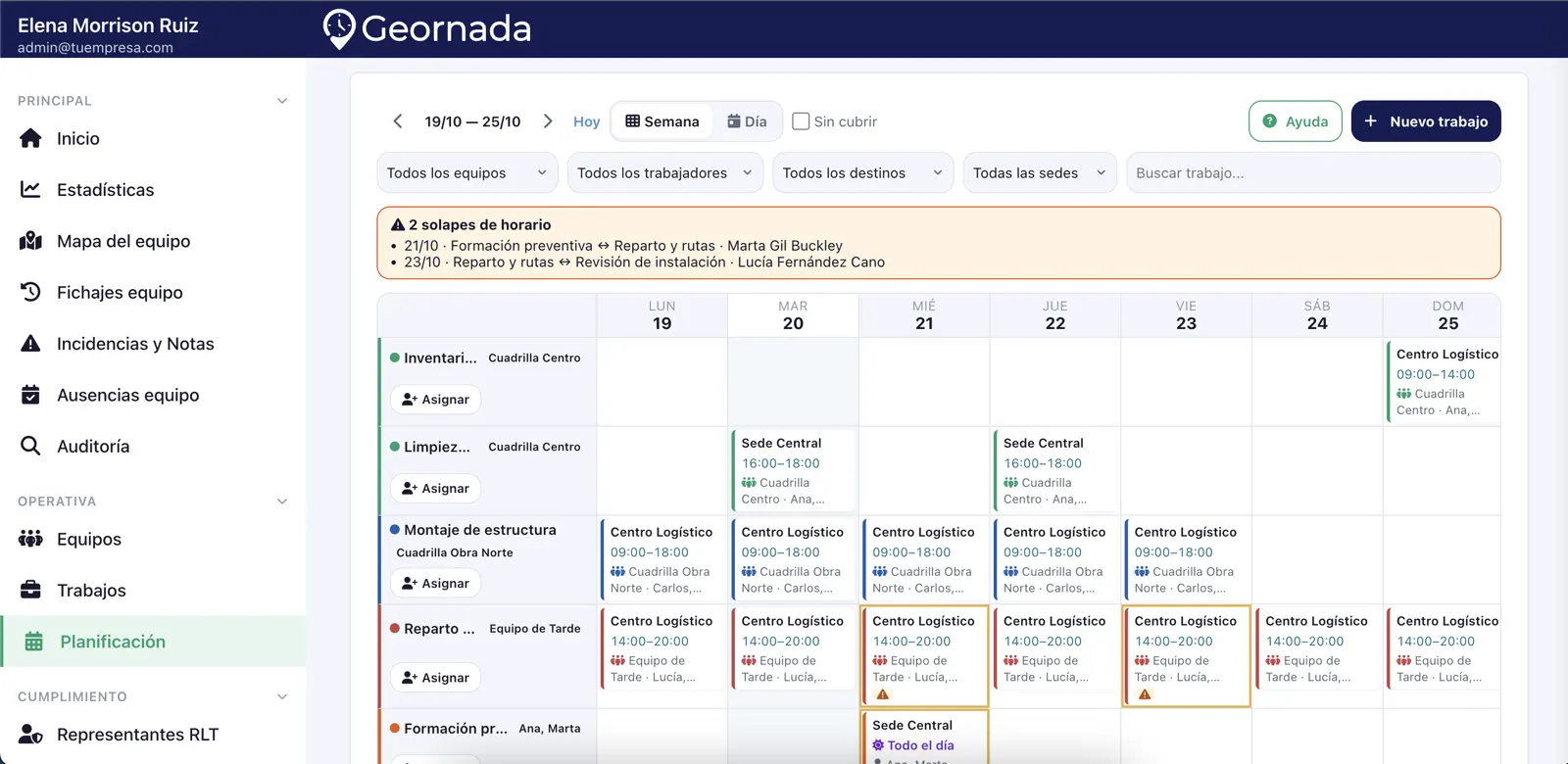Click Asignar in the Reparto row
Viewport: 1568px width, 764px height.
pos(435,678)
